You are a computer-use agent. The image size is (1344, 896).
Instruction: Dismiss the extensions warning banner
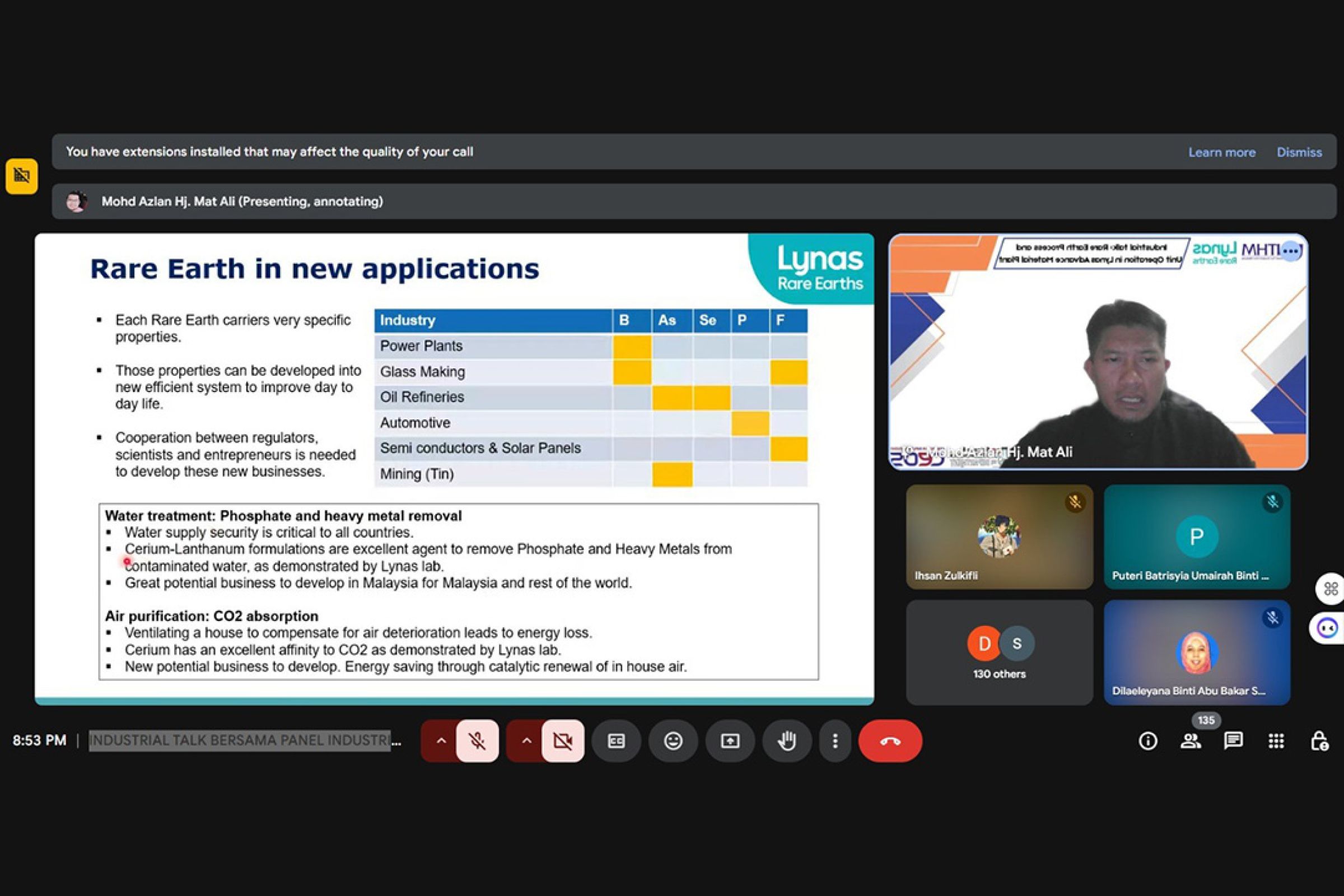click(x=1299, y=152)
